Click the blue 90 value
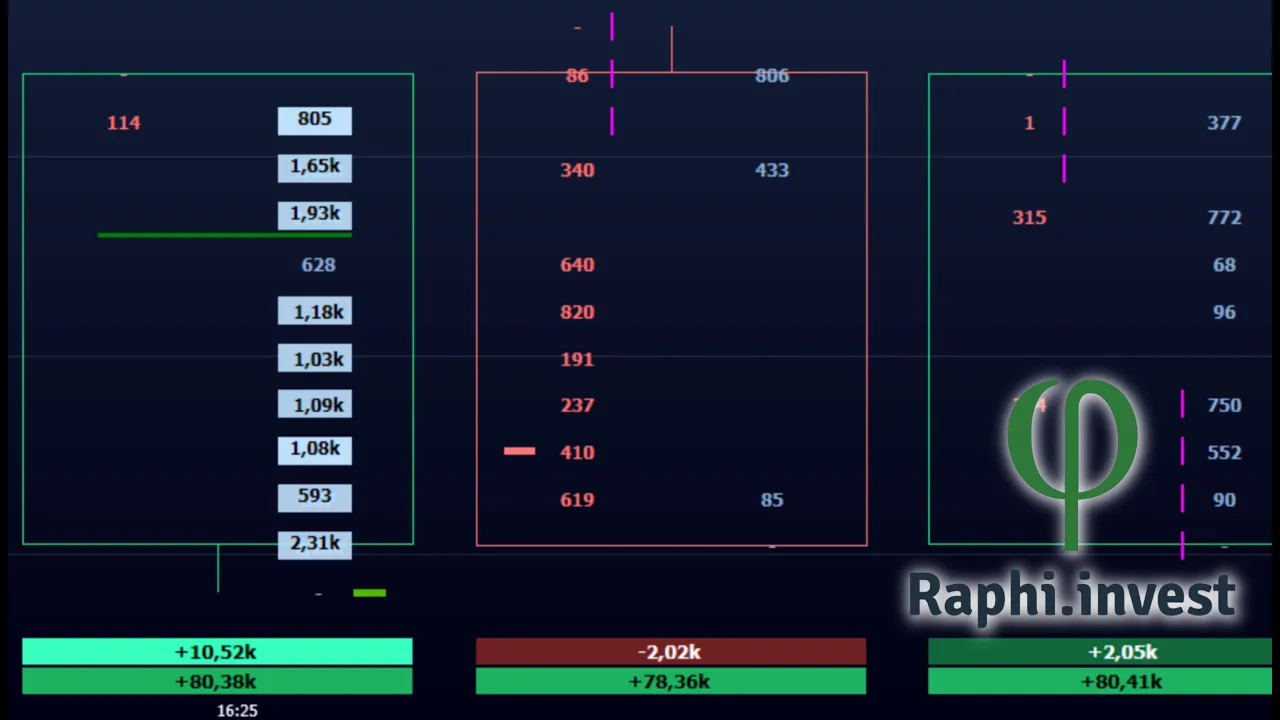The height and width of the screenshot is (720, 1280). 1224,500
